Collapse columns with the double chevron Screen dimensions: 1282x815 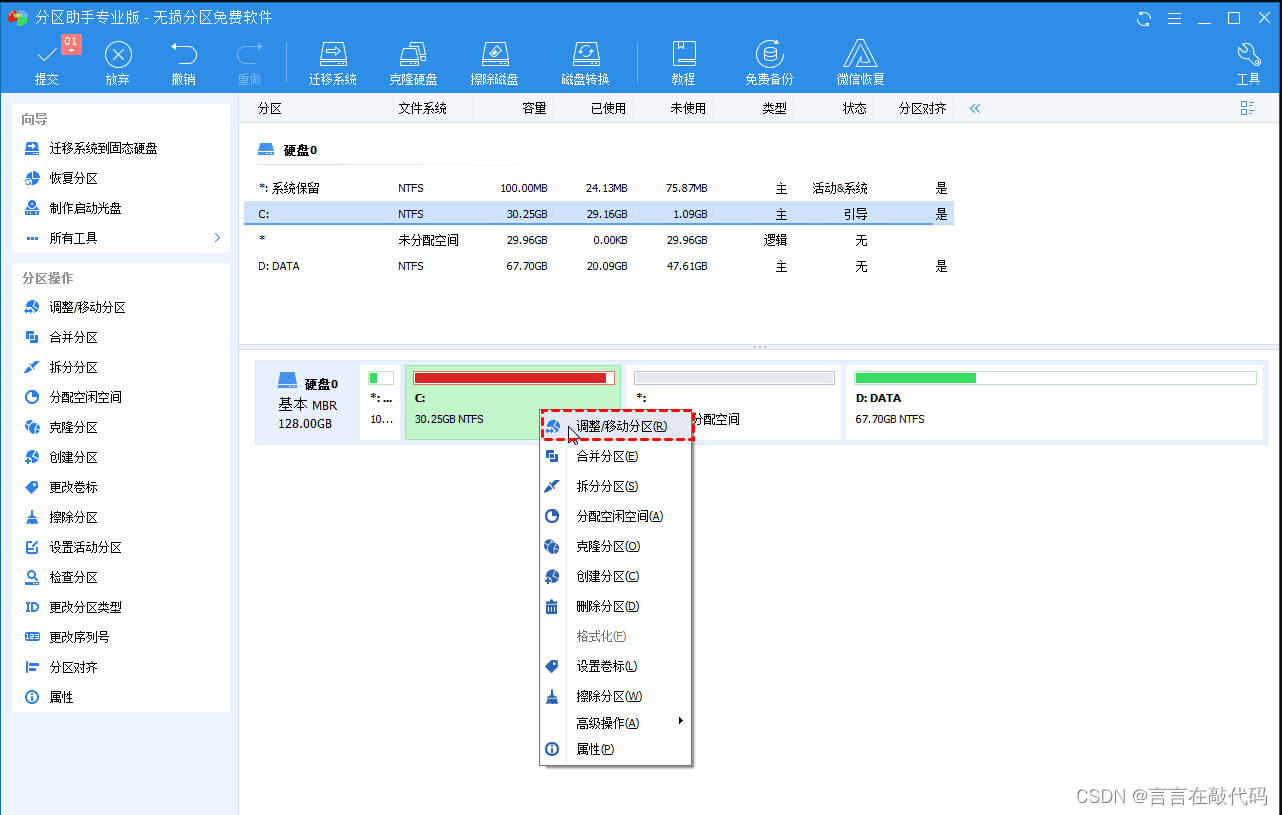(974, 108)
